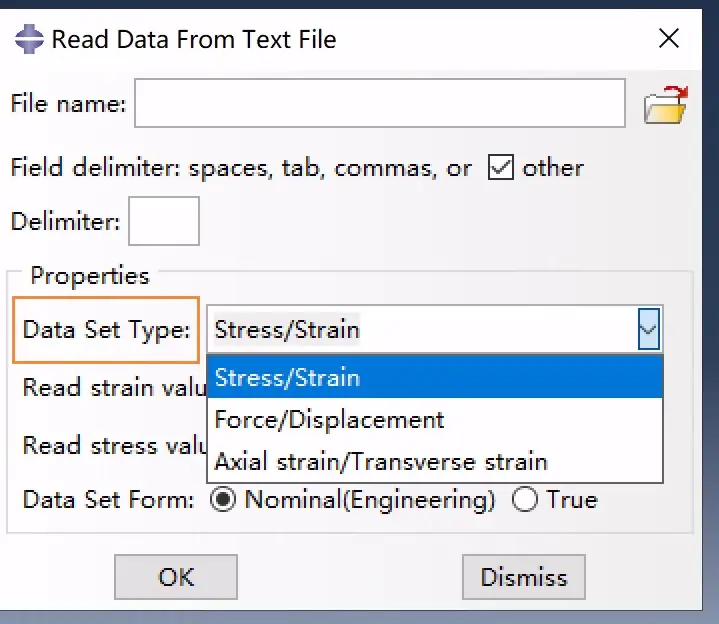Click the Data Set Type label

pos(106,330)
